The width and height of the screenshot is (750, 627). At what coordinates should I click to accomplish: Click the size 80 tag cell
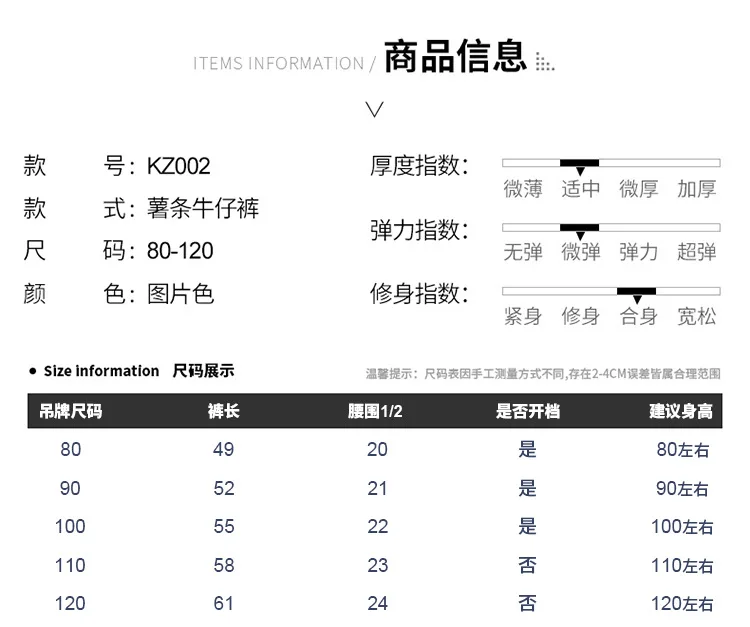coord(70,450)
